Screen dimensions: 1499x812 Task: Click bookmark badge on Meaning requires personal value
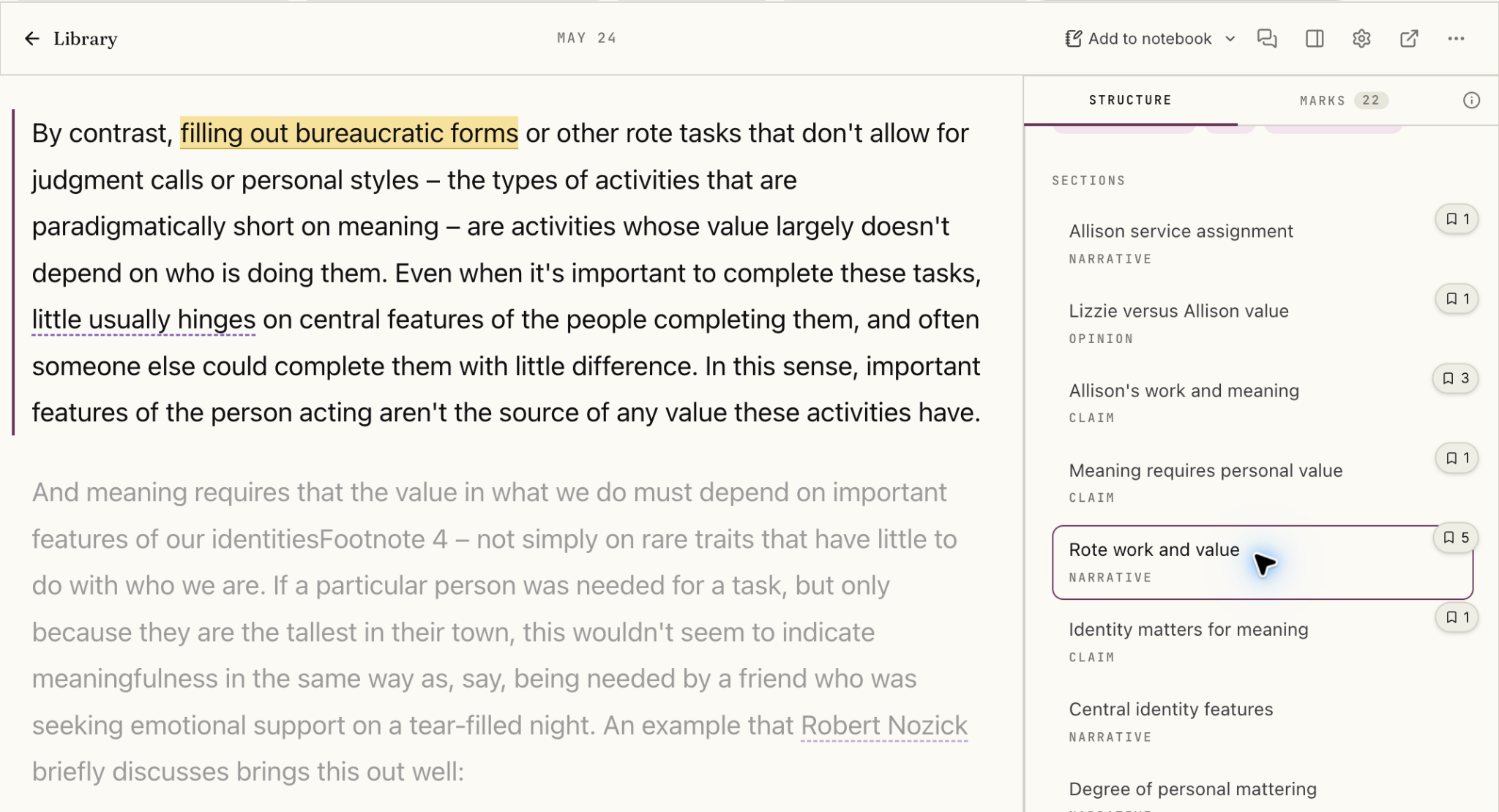click(x=1457, y=458)
